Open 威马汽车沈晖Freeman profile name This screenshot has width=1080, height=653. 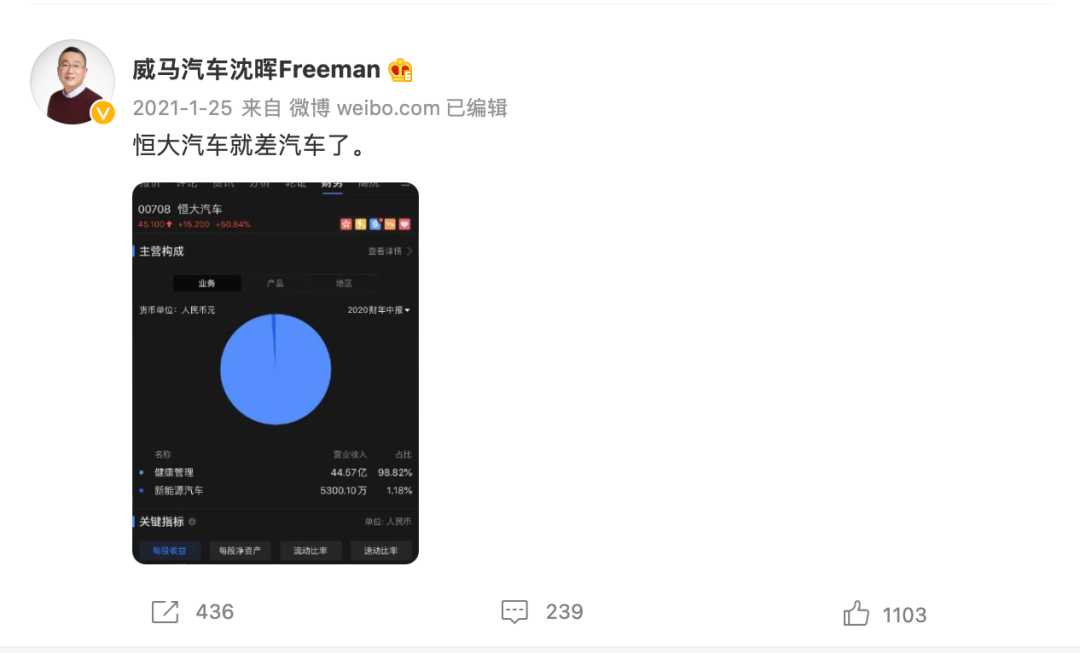[256, 70]
